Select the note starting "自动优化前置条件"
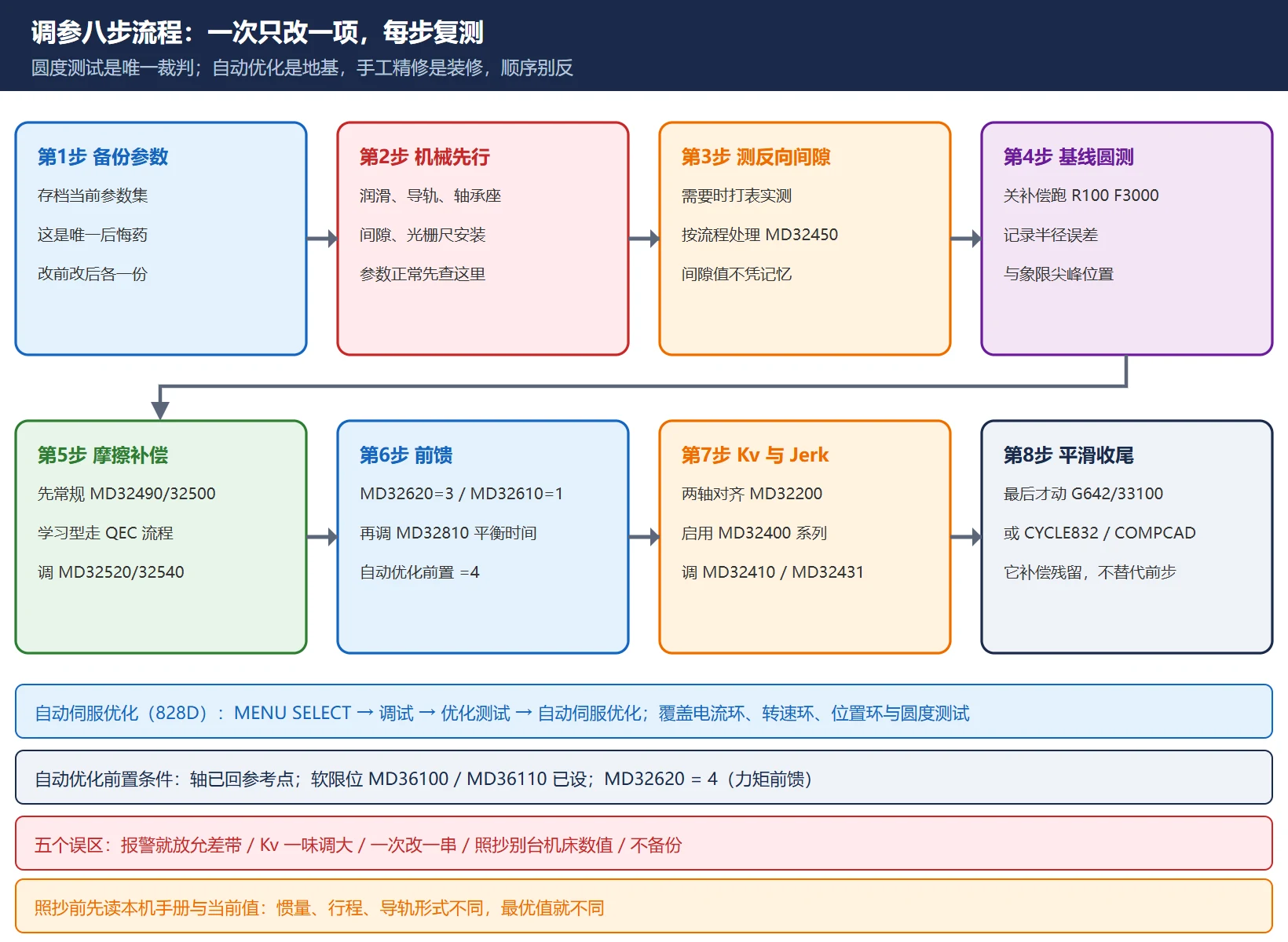The height and width of the screenshot is (942, 1288). point(644,778)
